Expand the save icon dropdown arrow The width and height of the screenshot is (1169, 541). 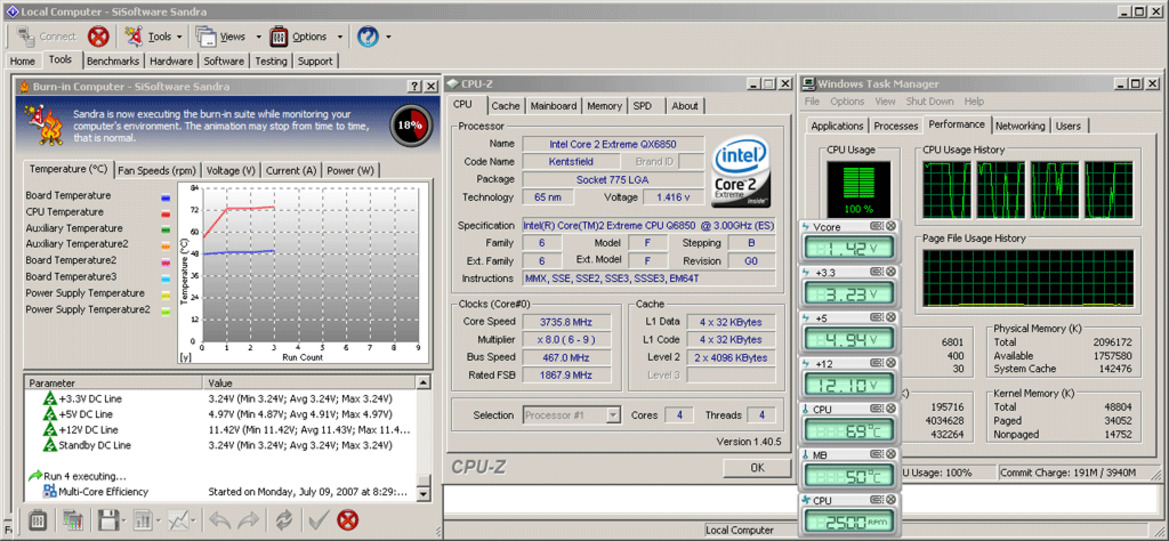(124, 521)
